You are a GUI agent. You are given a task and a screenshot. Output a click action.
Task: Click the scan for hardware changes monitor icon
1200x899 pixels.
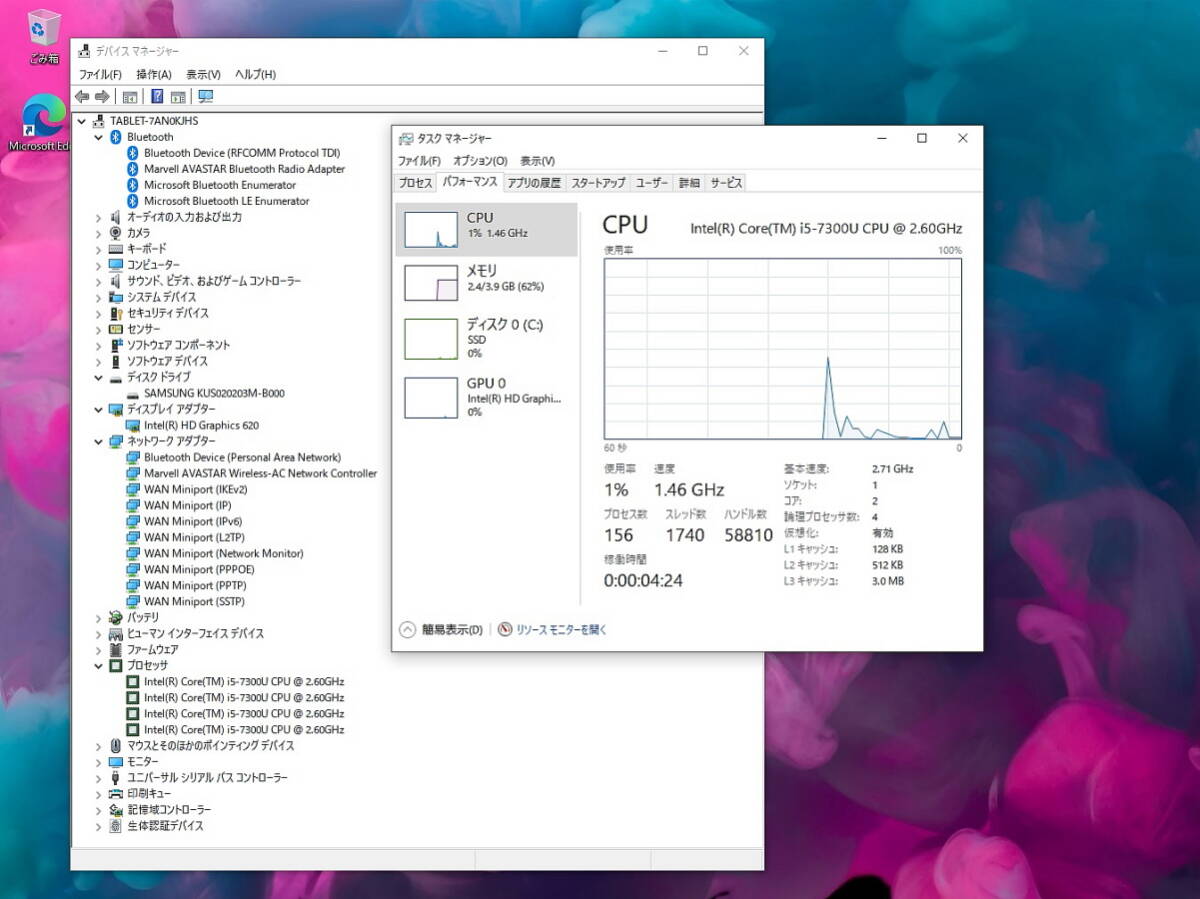coord(205,97)
